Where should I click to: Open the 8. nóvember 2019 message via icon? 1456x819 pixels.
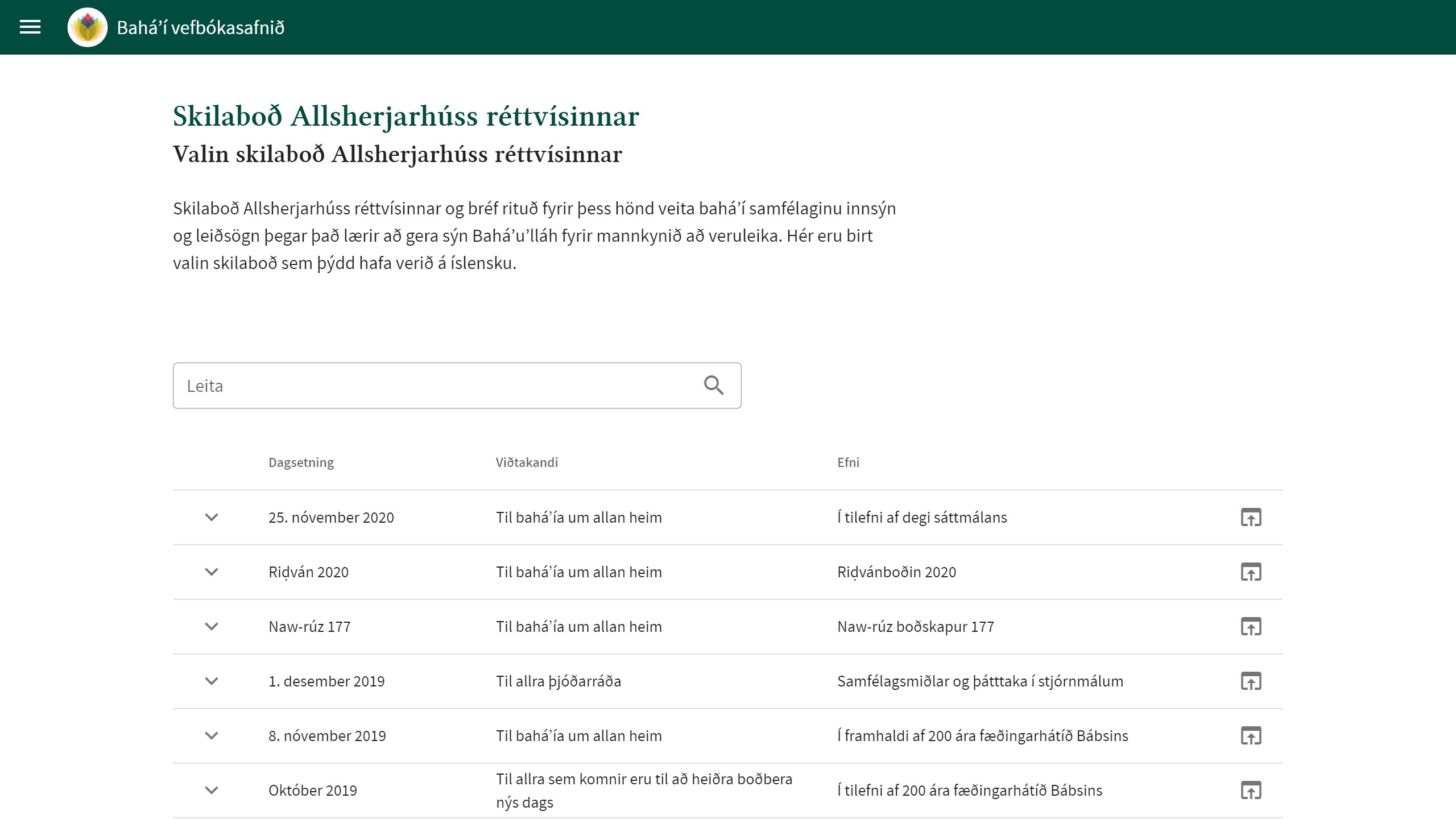pyautogui.click(x=1251, y=736)
